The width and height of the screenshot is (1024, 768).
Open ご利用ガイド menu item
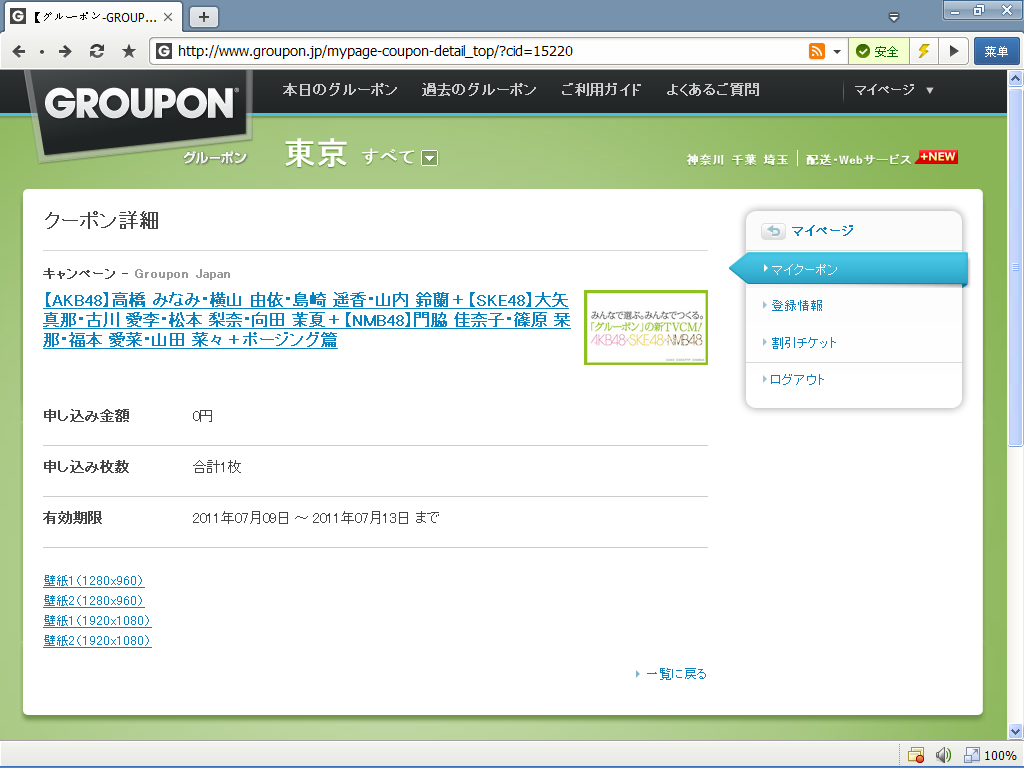click(x=601, y=89)
